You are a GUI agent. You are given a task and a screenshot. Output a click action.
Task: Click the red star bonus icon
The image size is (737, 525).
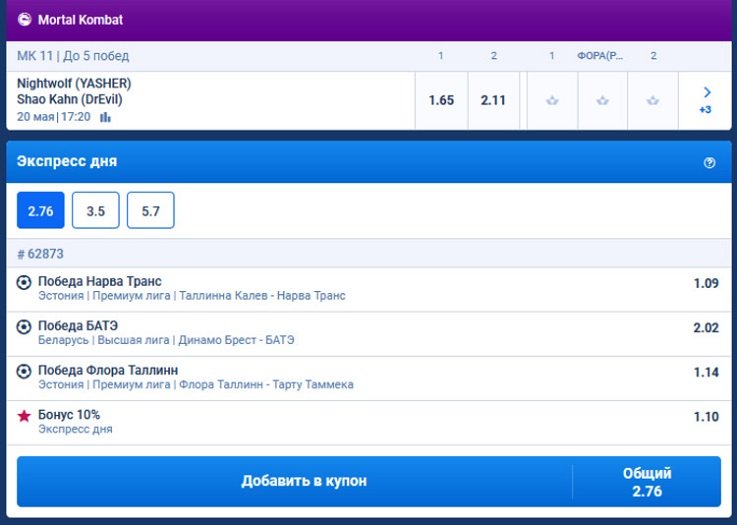pyautogui.click(x=24, y=416)
